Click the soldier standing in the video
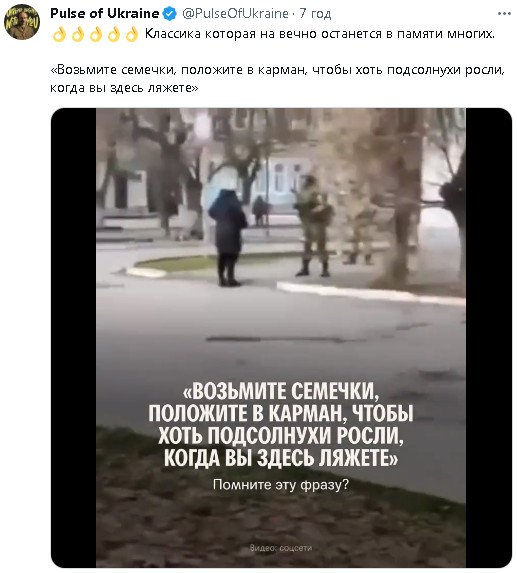517x573 pixels. tap(313, 226)
